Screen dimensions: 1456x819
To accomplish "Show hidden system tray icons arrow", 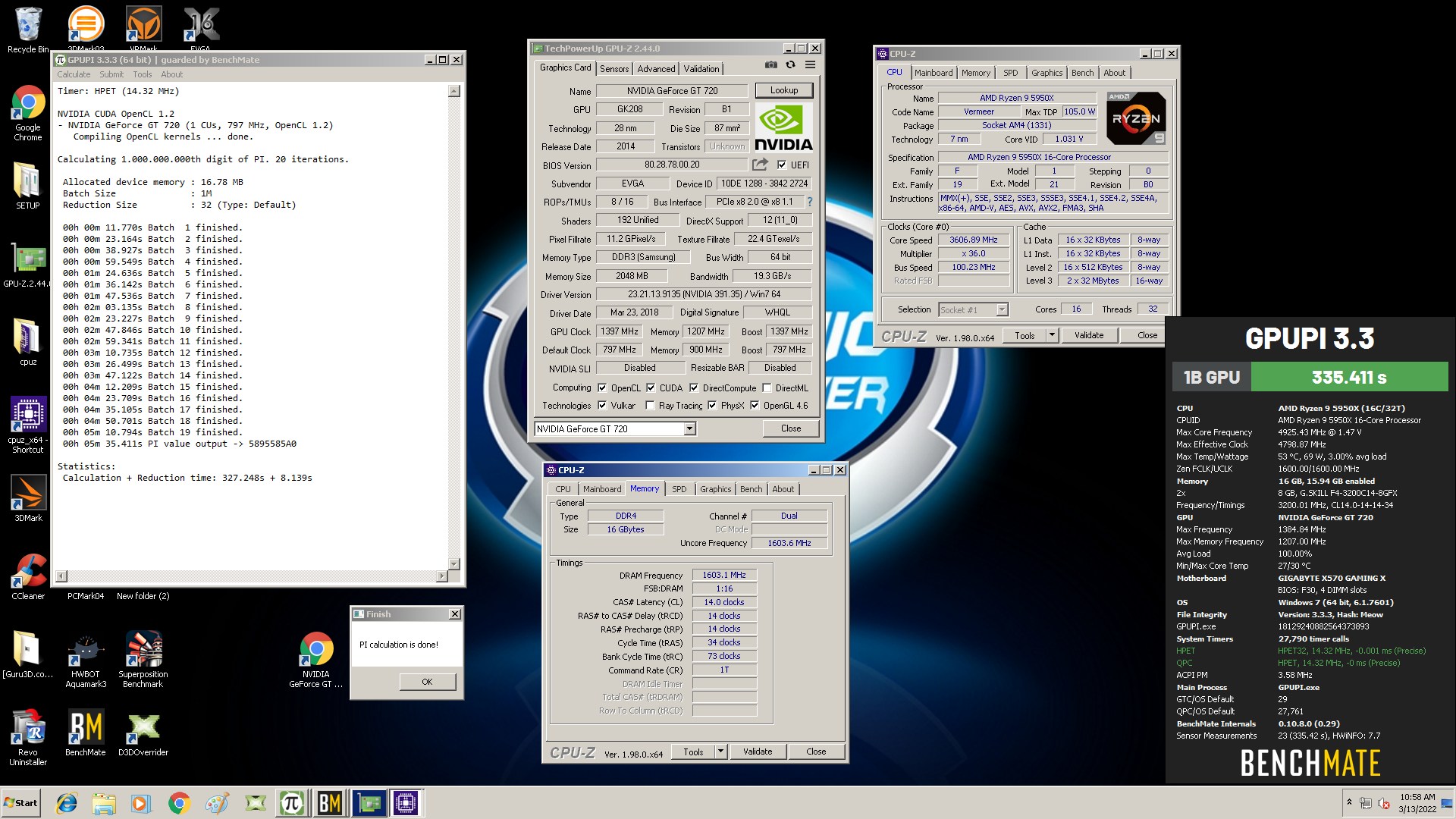I will tap(1349, 802).
